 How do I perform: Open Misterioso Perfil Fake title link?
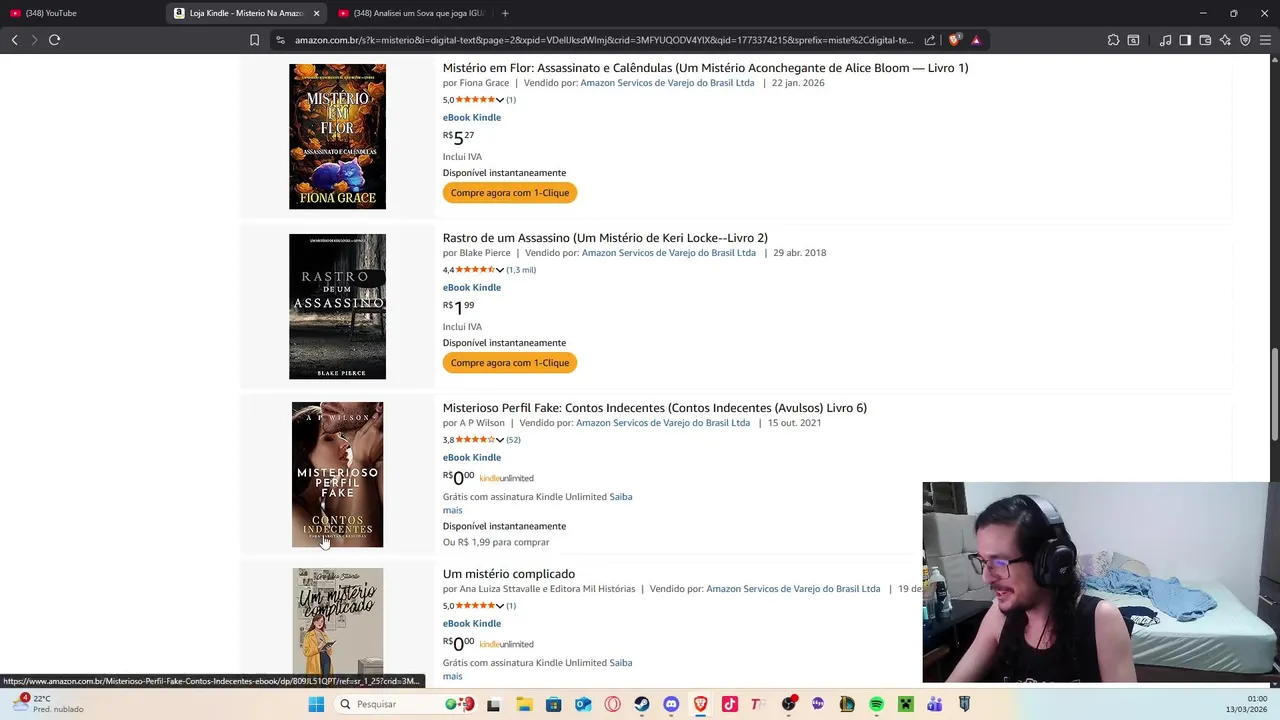click(x=655, y=408)
